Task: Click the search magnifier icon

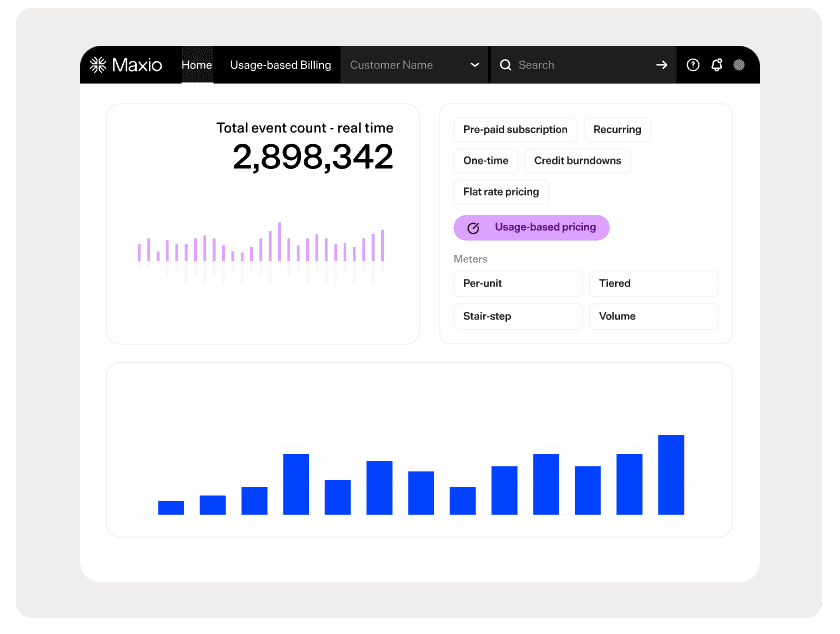Action: 505,65
